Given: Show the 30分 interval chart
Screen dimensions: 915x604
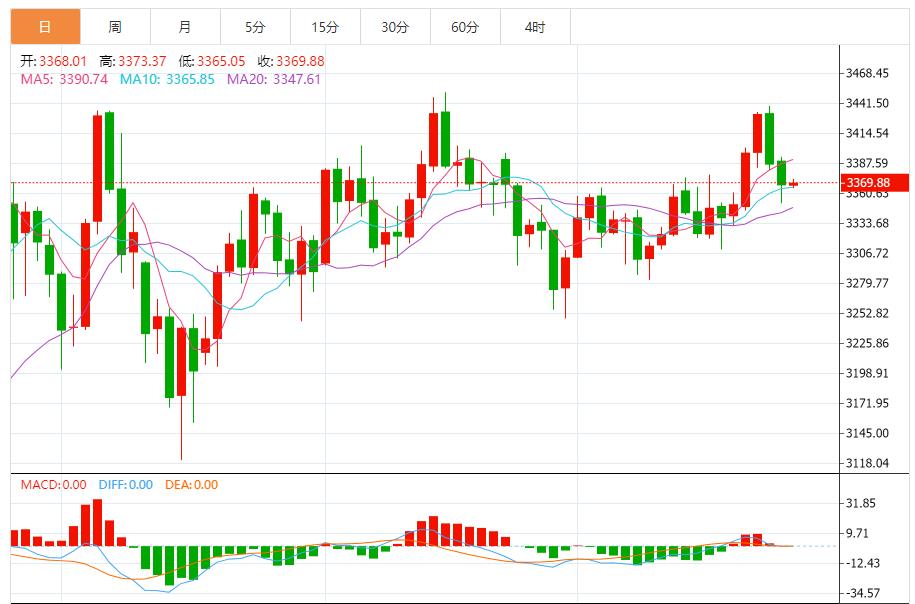Looking at the screenshot, I should pos(395,27).
